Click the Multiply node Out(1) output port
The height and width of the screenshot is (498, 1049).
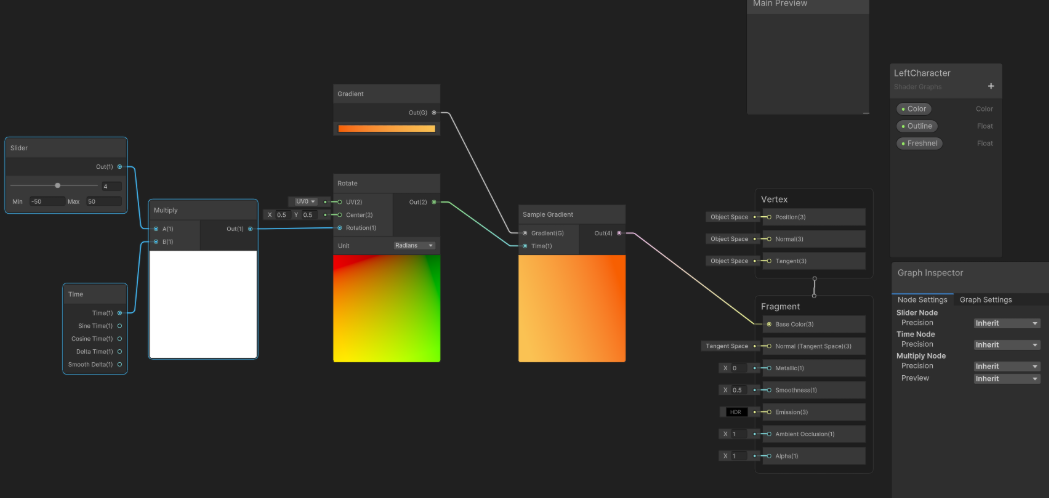pos(250,229)
